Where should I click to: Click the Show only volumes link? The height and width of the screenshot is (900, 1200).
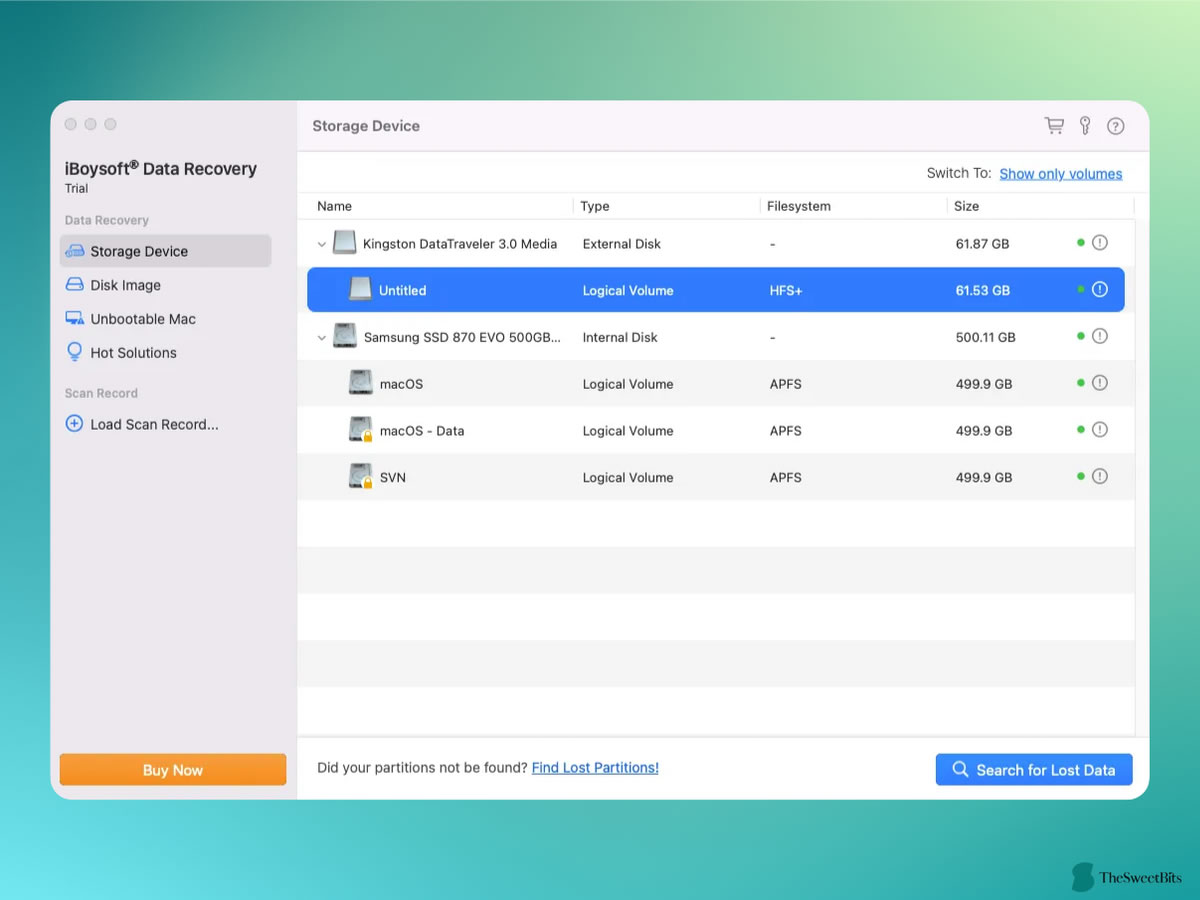tap(1061, 174)
